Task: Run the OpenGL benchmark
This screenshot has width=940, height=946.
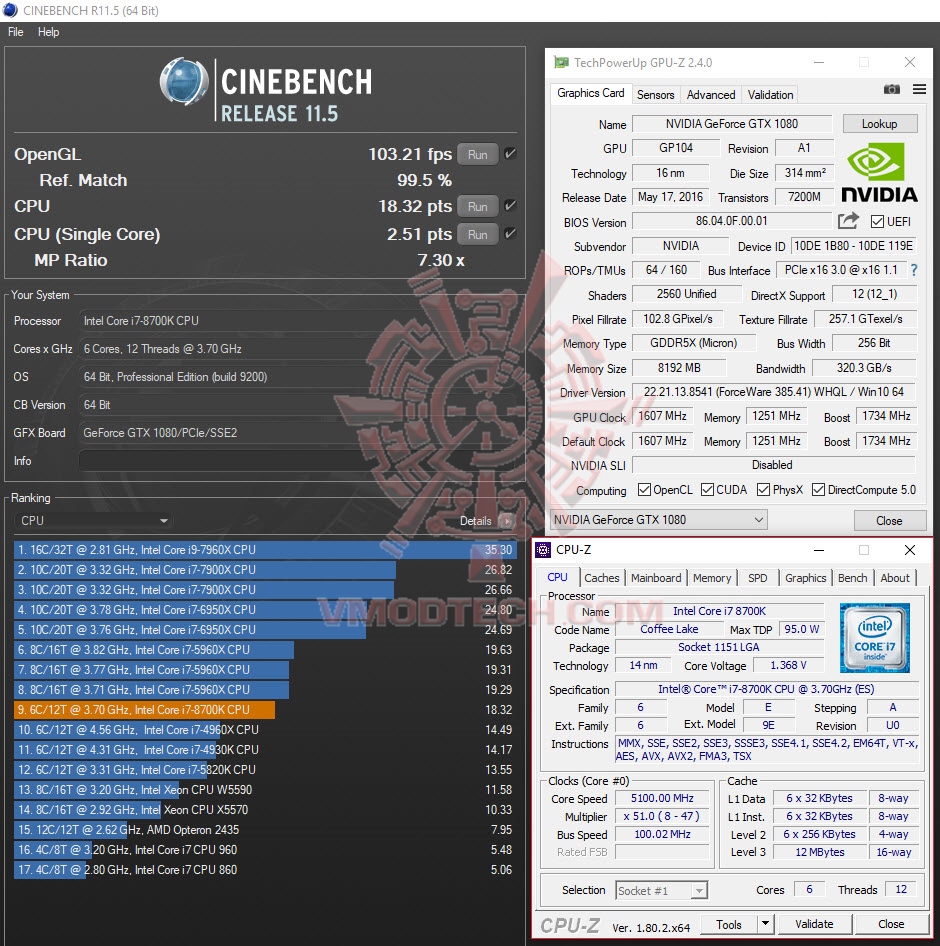Action: point(477,154)
